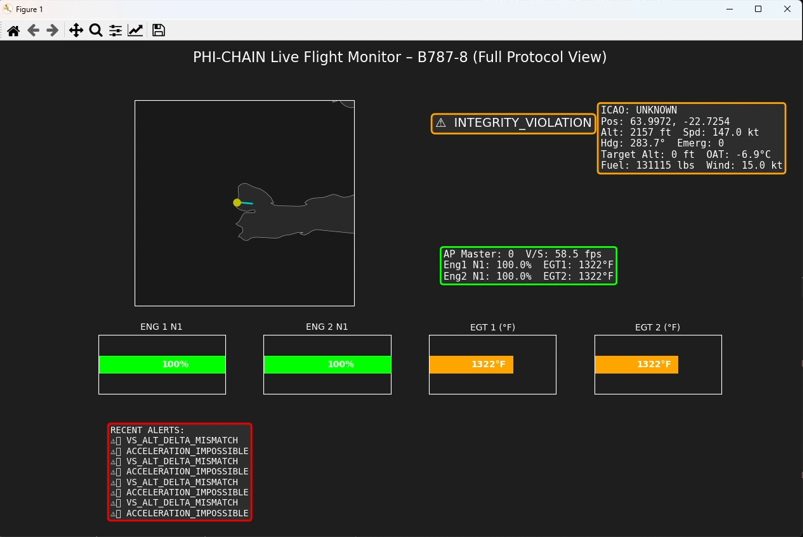Click the last ACCELERATION_IMPOSSIBLE alert
This screenshot has height=537, width=803.
tap(180, 513)
